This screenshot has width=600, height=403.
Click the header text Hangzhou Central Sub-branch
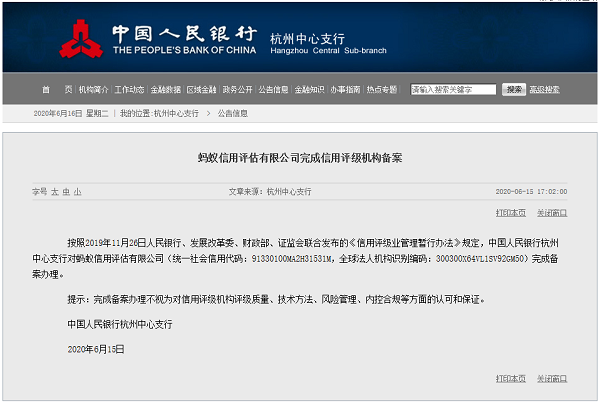point(328,51)
